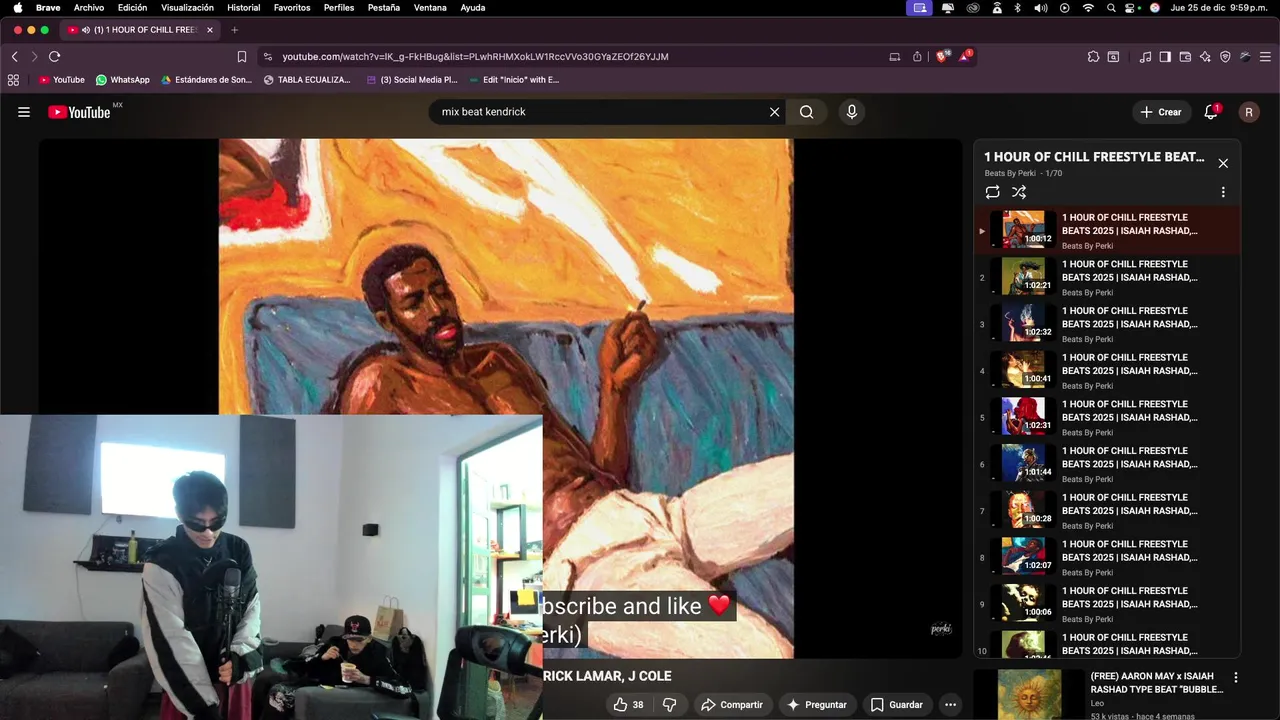Mute the tab via speaker icon
The height and width of the screenshot is (720, 1280).
pyautogui.click(x=86, y=30)
